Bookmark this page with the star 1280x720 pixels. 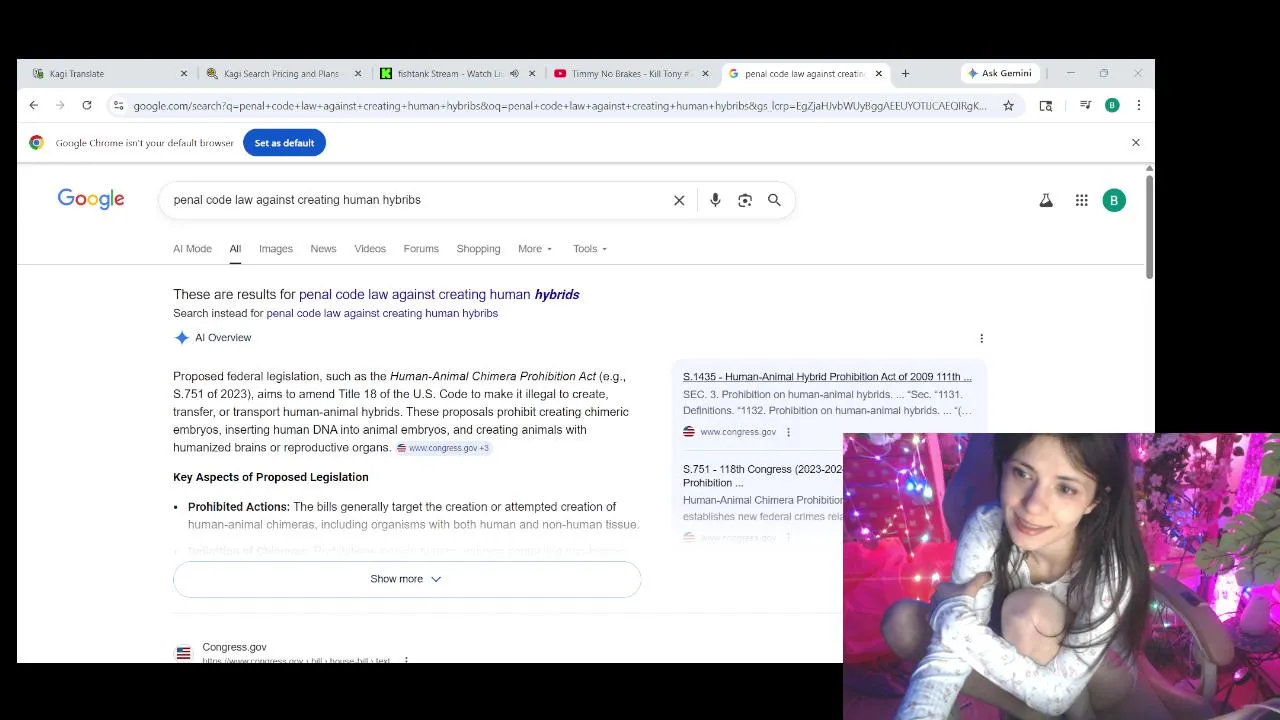(1008, 105)
